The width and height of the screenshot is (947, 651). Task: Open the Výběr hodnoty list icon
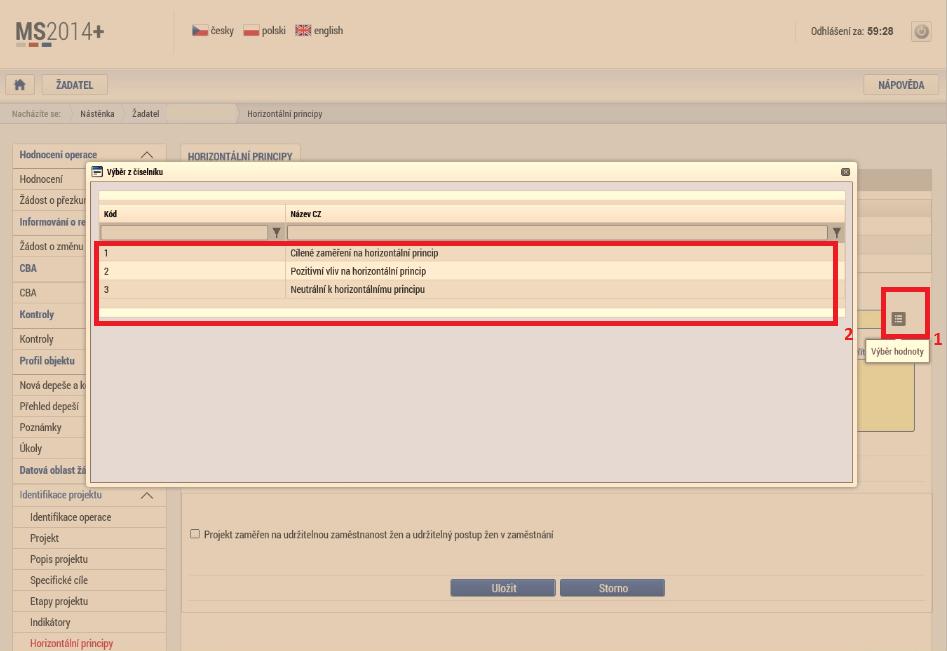(x=898, y=318)
